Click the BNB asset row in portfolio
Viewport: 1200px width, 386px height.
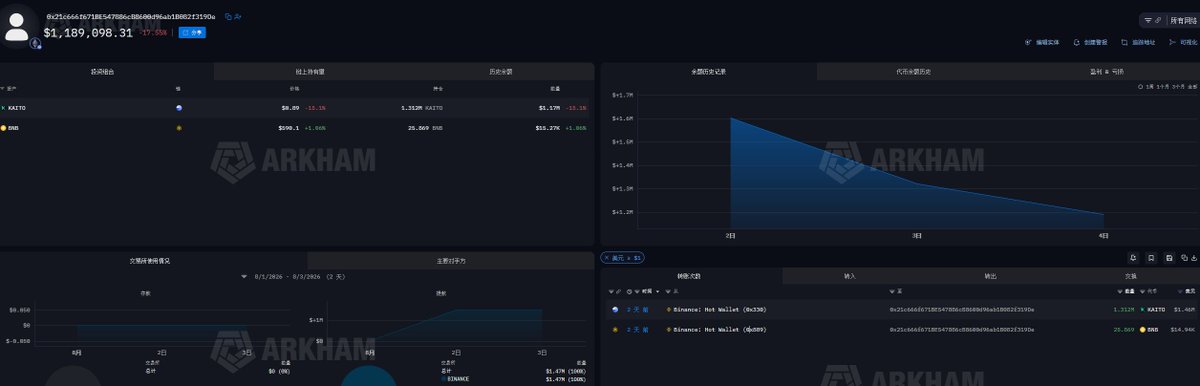coord(297,128)
